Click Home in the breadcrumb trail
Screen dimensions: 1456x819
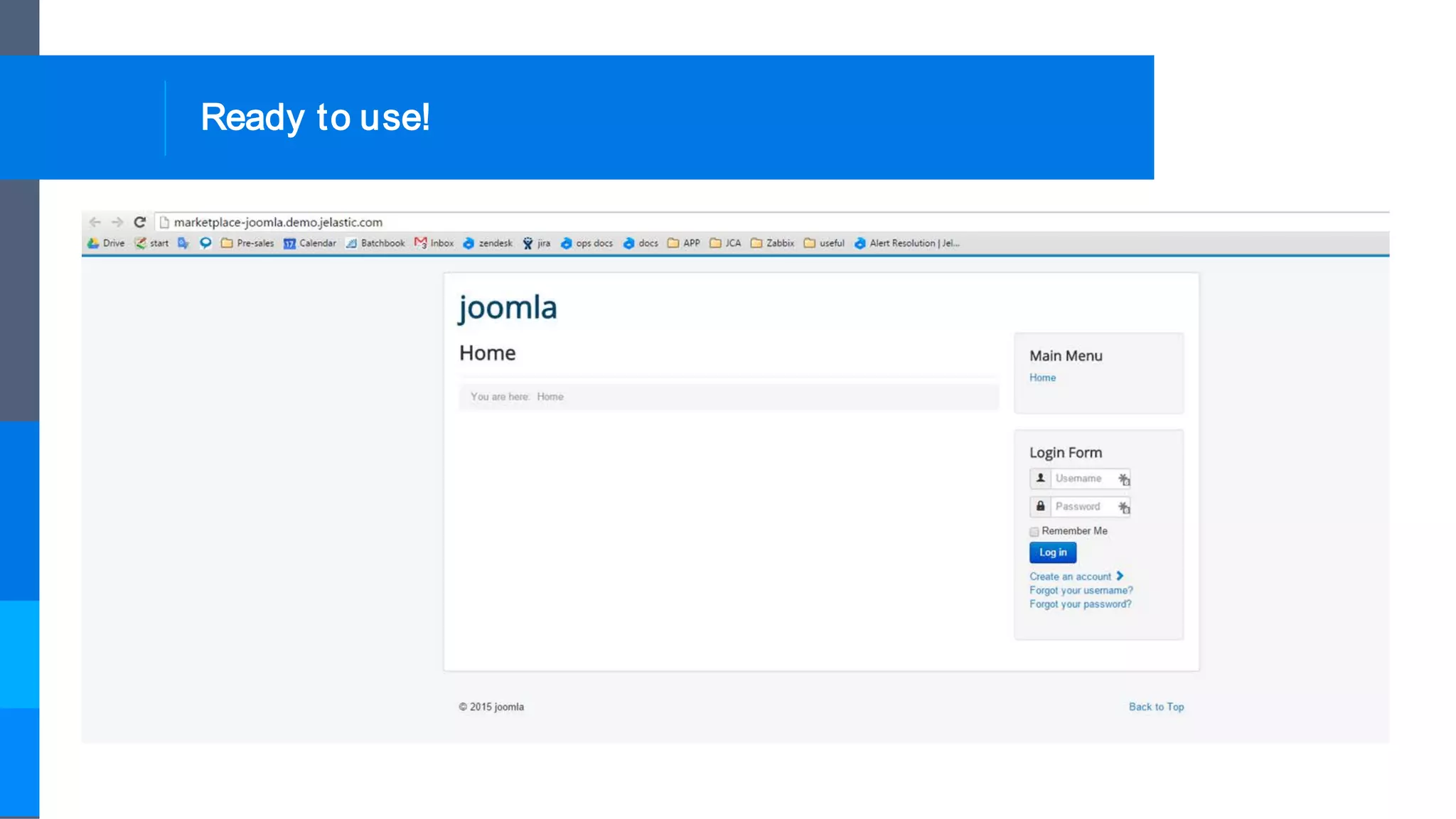point(550,397)
